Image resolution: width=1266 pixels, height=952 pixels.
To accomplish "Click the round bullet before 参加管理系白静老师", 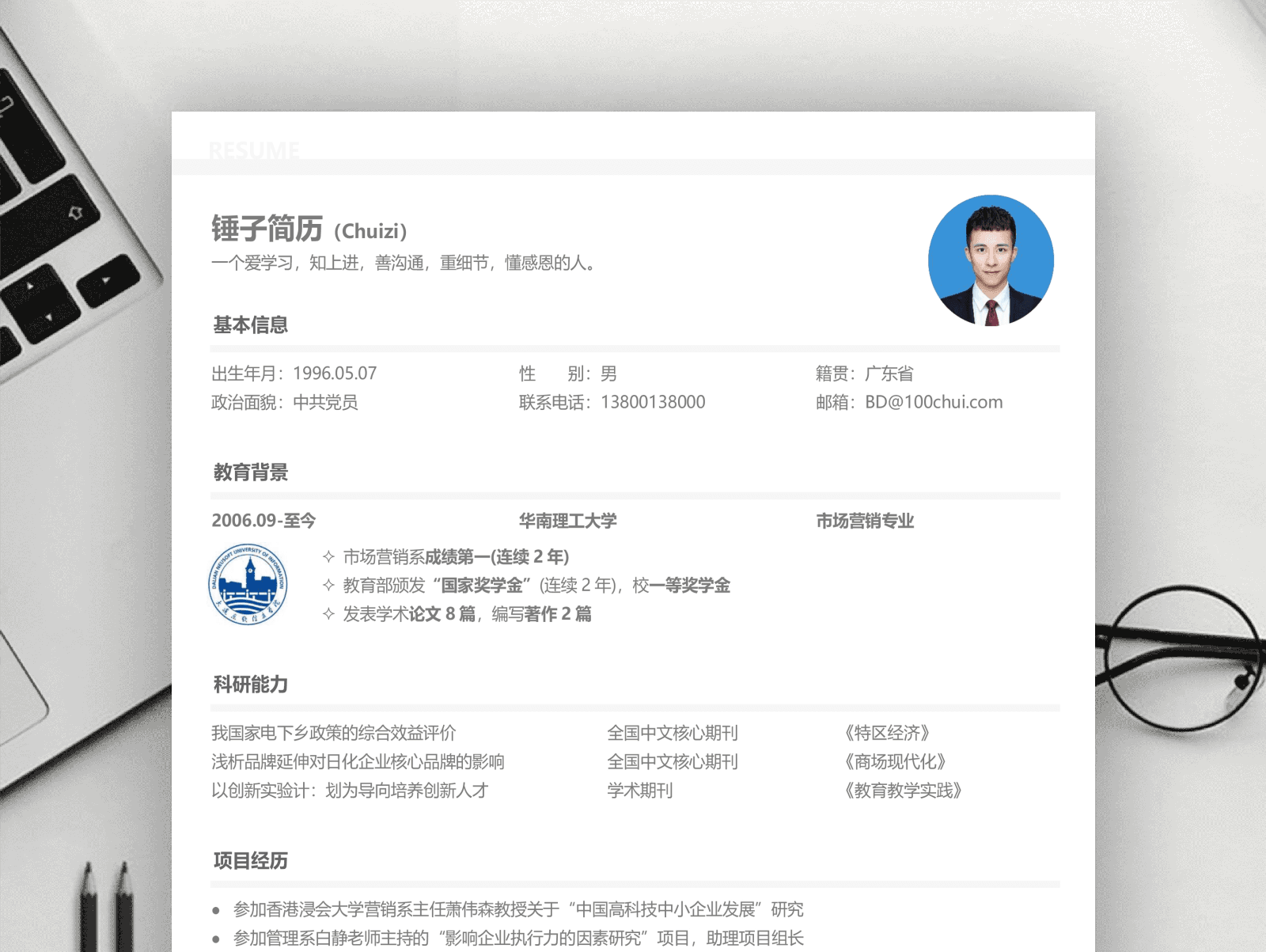I will point(216,939).
